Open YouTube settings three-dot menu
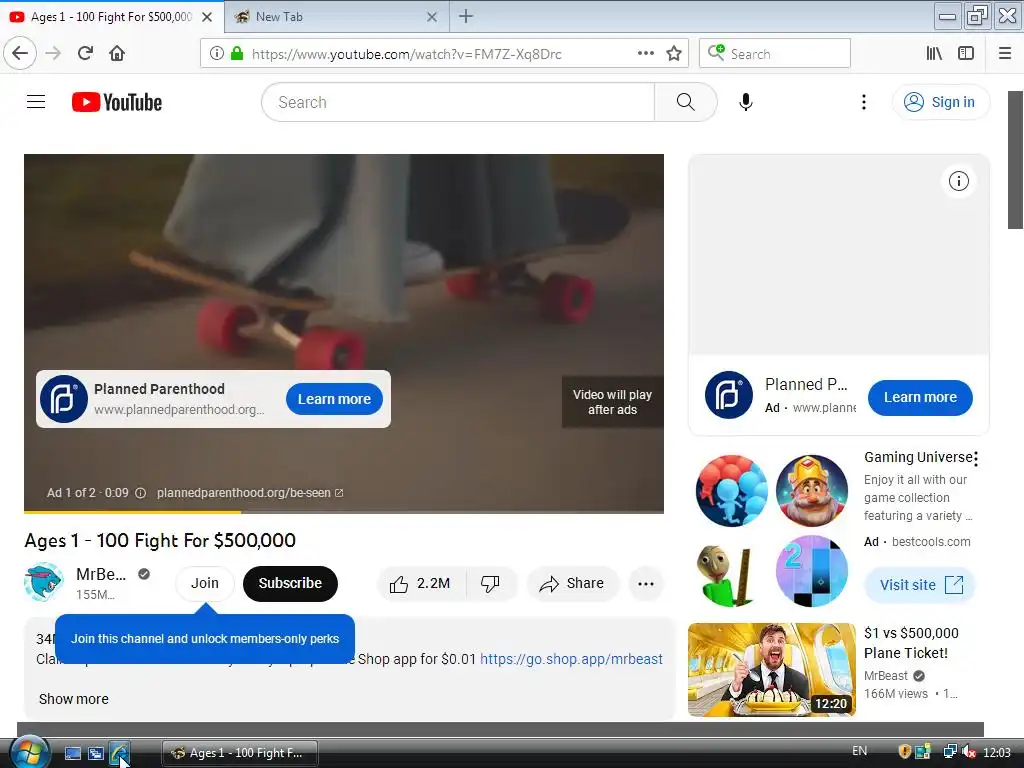Image resolution: width=1024 pixels, height=768 pixels. [863, 102]
